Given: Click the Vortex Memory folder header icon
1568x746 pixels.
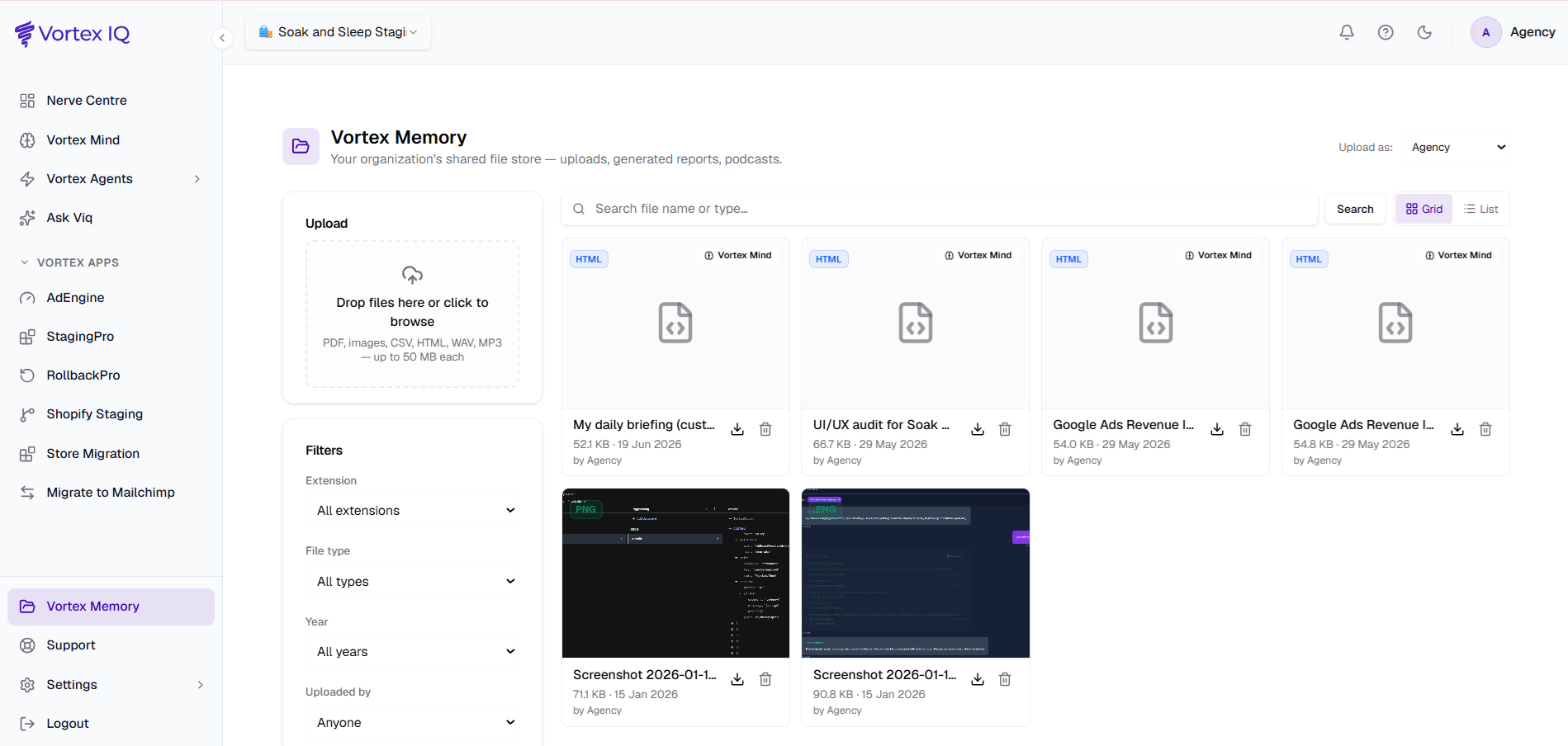Looking at the screenshot, I should coord(301,146).
